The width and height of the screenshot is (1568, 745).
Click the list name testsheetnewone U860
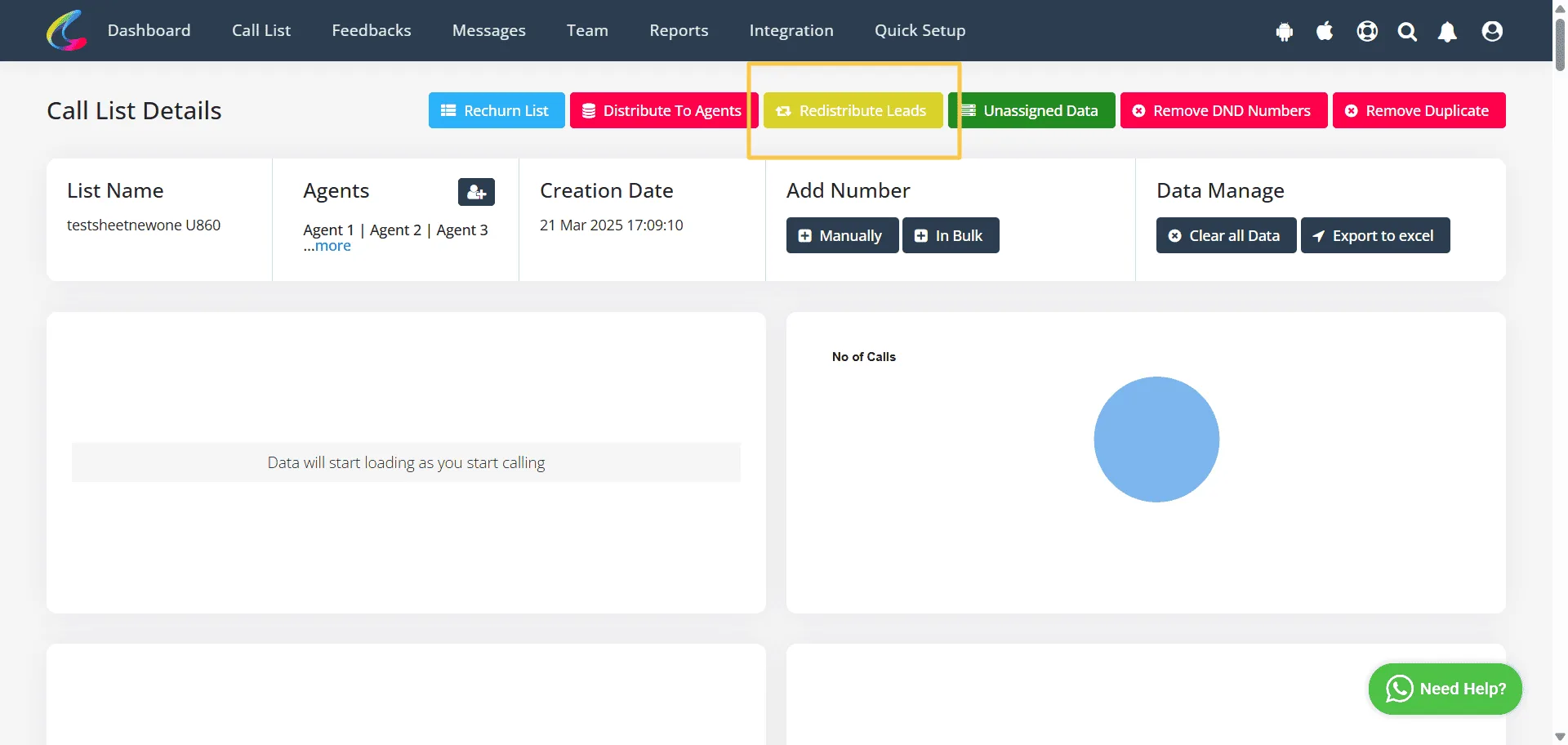pos(144,225)
